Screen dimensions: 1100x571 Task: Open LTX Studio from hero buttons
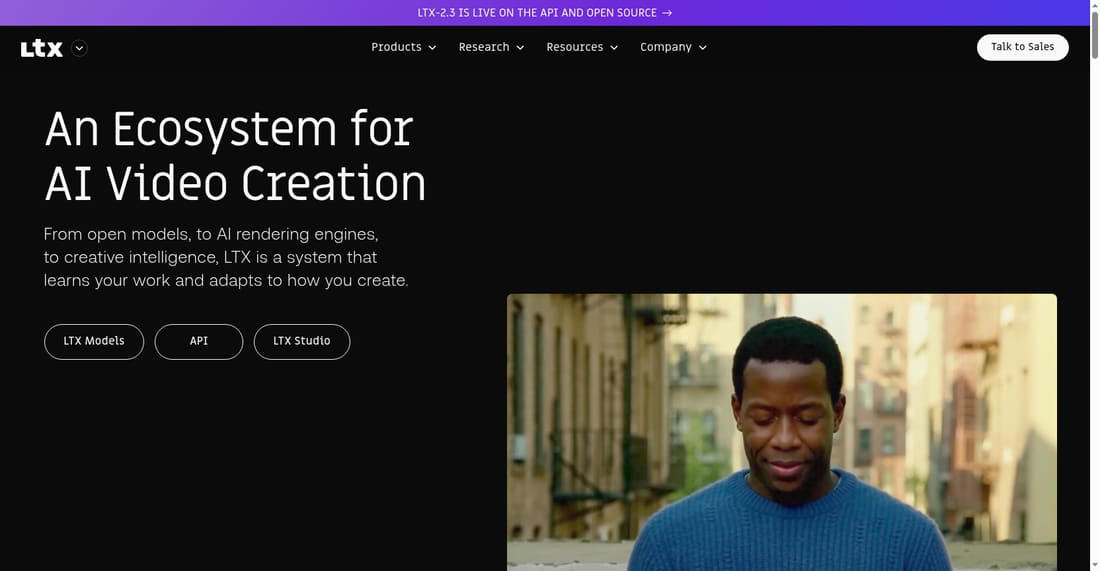pyautogui.click(x=302, y=342)
